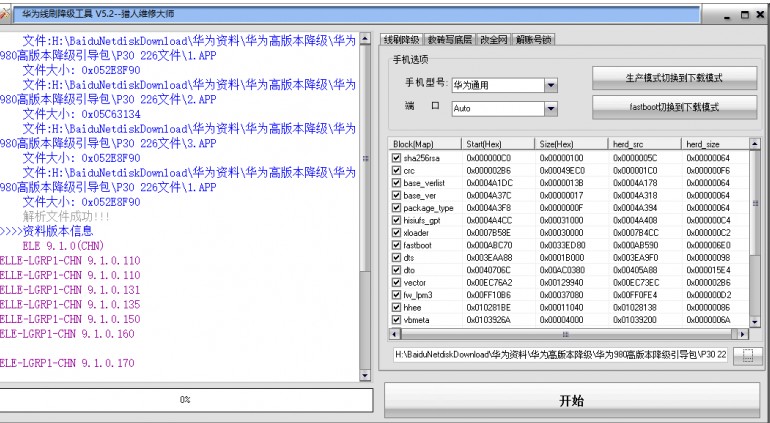
Task: Click table horizontal scroll right arrow
Action: pyautogui.click(x=743, y=334)
